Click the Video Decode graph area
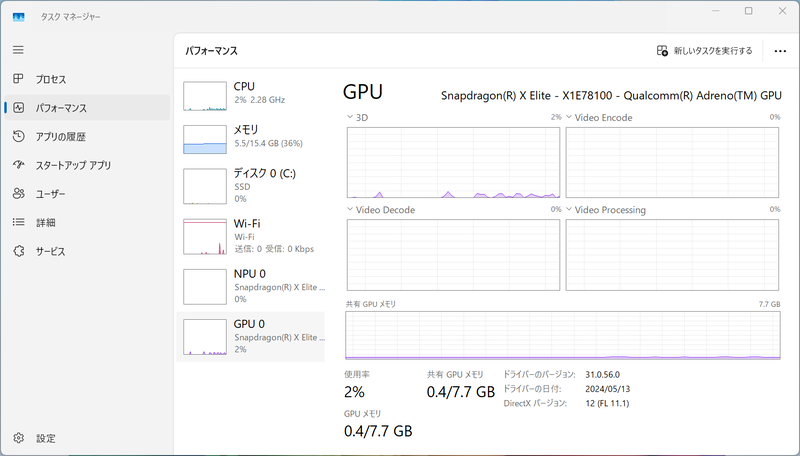The width and height of the screenshot is (800, 456). (x=453, y=255)
